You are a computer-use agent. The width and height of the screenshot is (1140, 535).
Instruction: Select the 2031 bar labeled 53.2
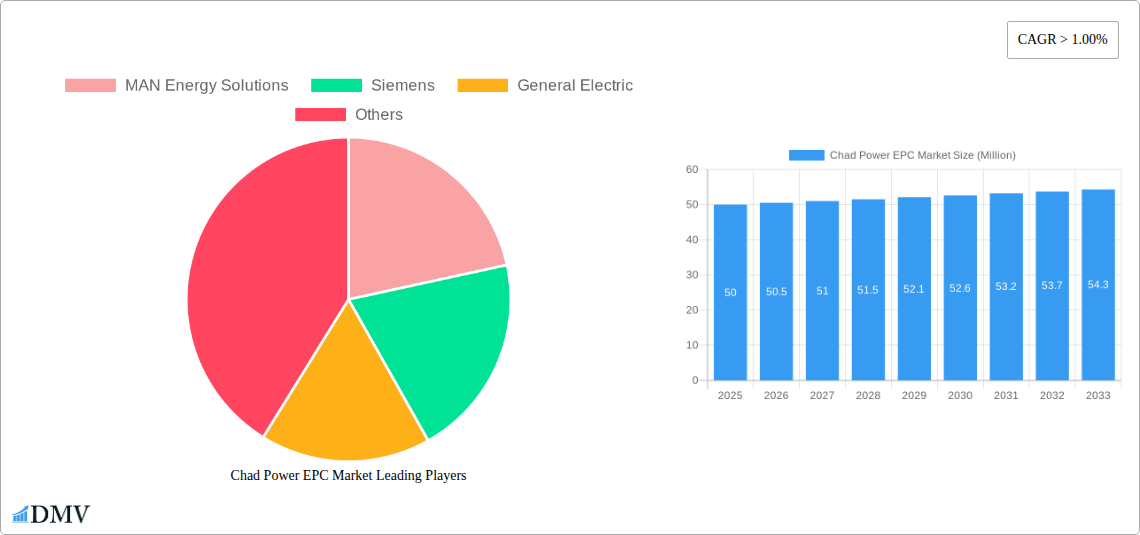[x=1006, y=286]
